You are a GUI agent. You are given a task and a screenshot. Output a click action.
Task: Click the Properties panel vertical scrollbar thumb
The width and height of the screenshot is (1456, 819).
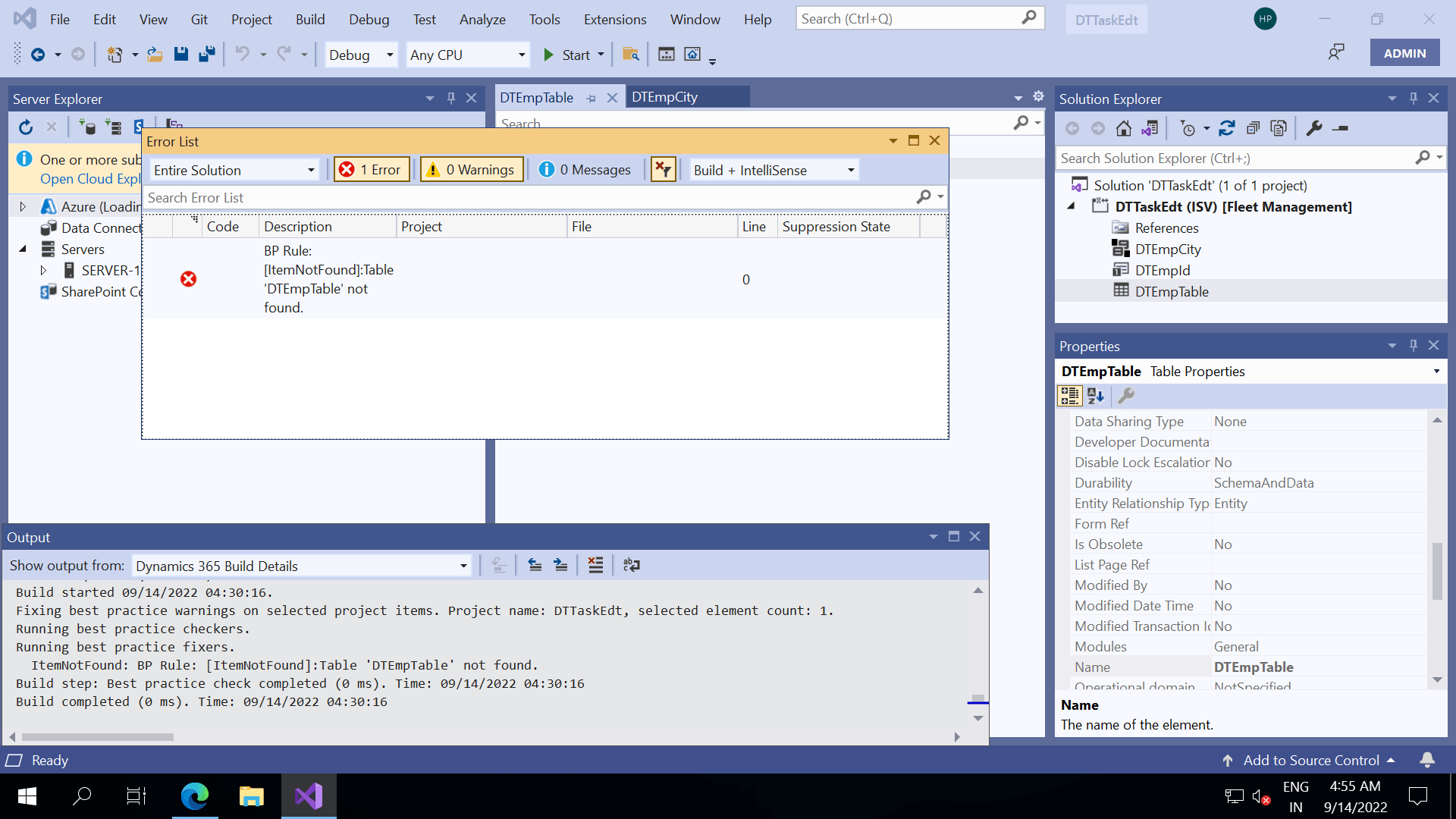click(x=1437, y=571)
